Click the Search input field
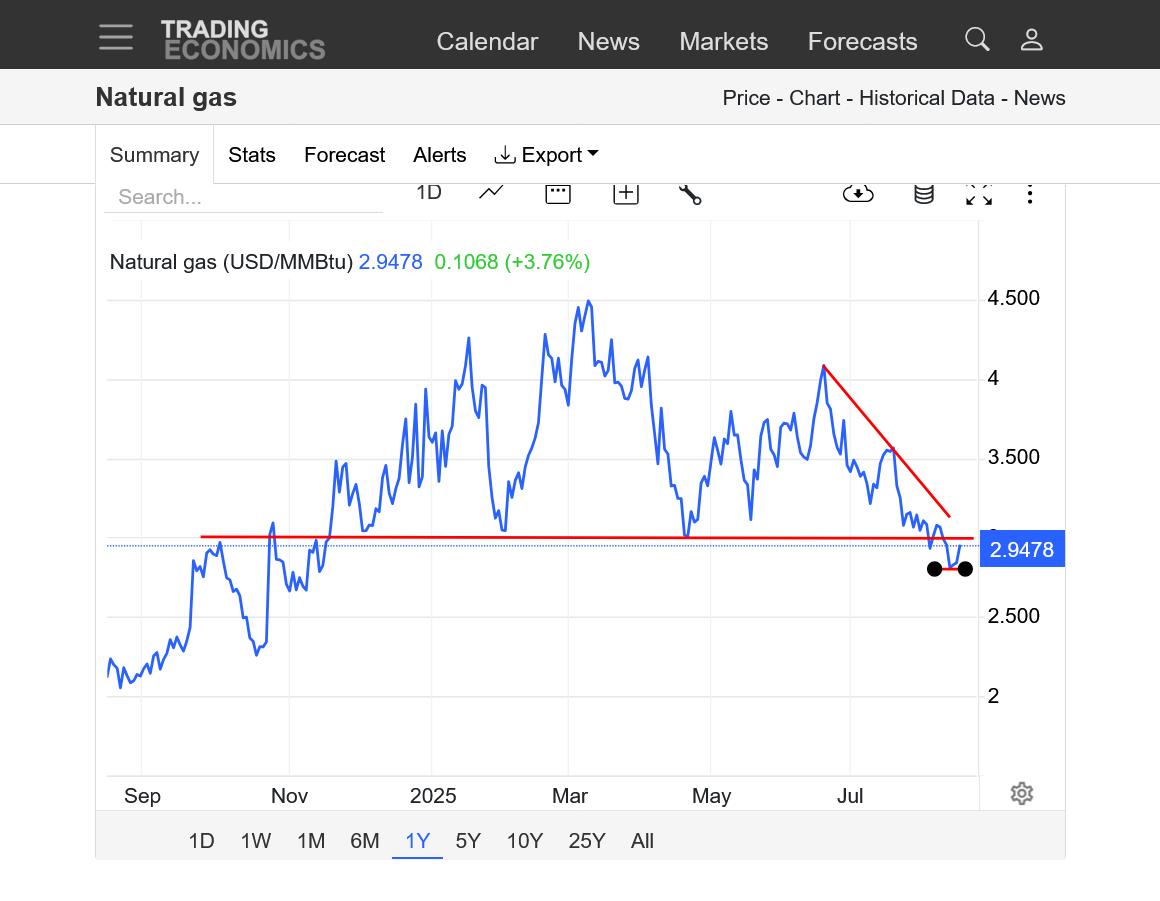Viewport: 1160px width, 901px height. (243, 197)
